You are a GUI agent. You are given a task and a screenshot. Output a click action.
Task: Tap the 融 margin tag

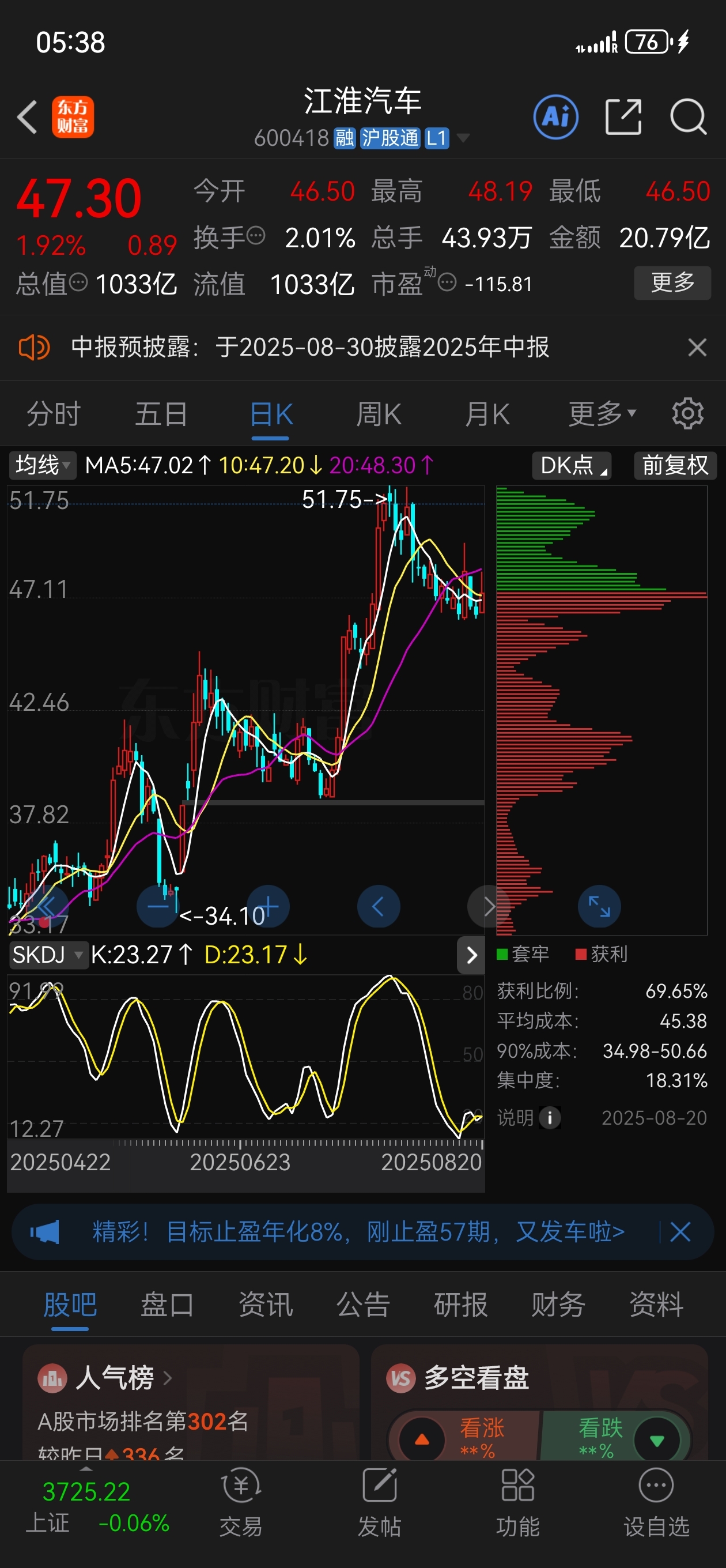[345, 138]
